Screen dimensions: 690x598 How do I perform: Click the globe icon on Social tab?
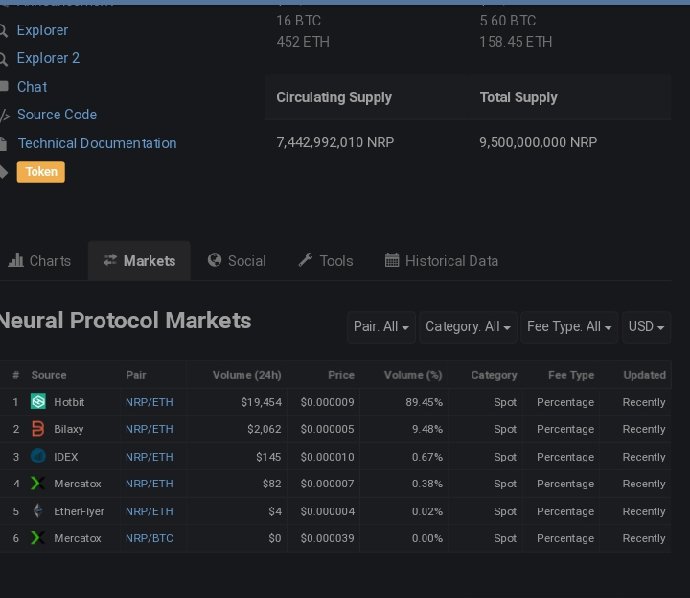214,260
